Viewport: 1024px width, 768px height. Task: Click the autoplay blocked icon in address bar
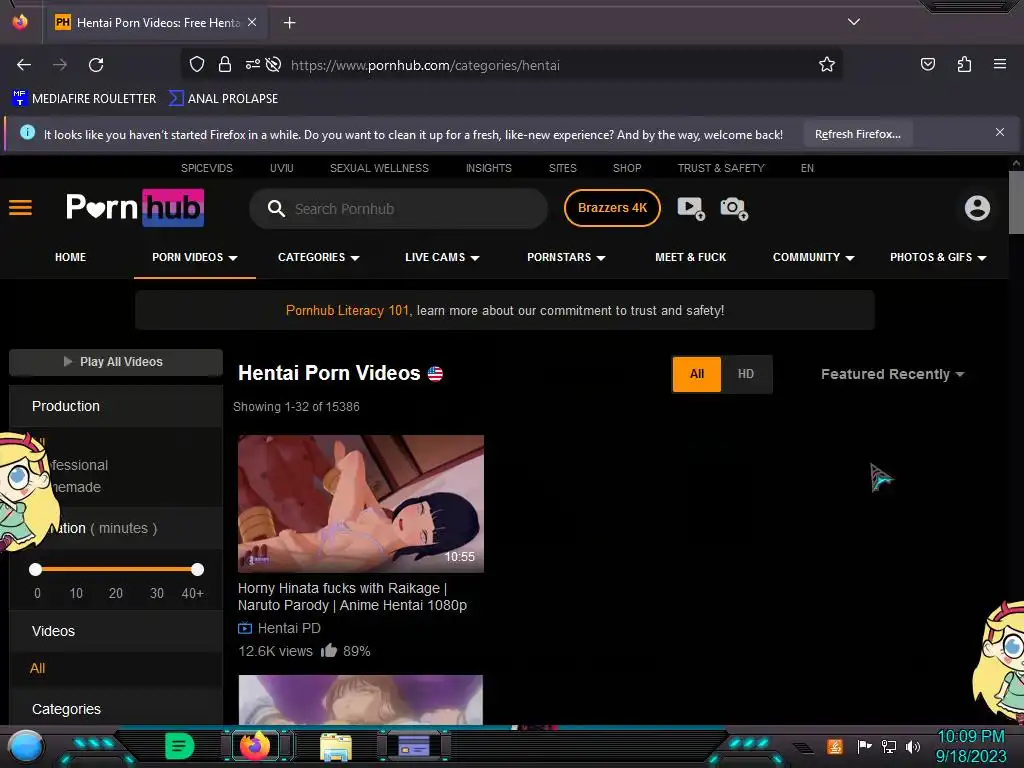point(274,64)
